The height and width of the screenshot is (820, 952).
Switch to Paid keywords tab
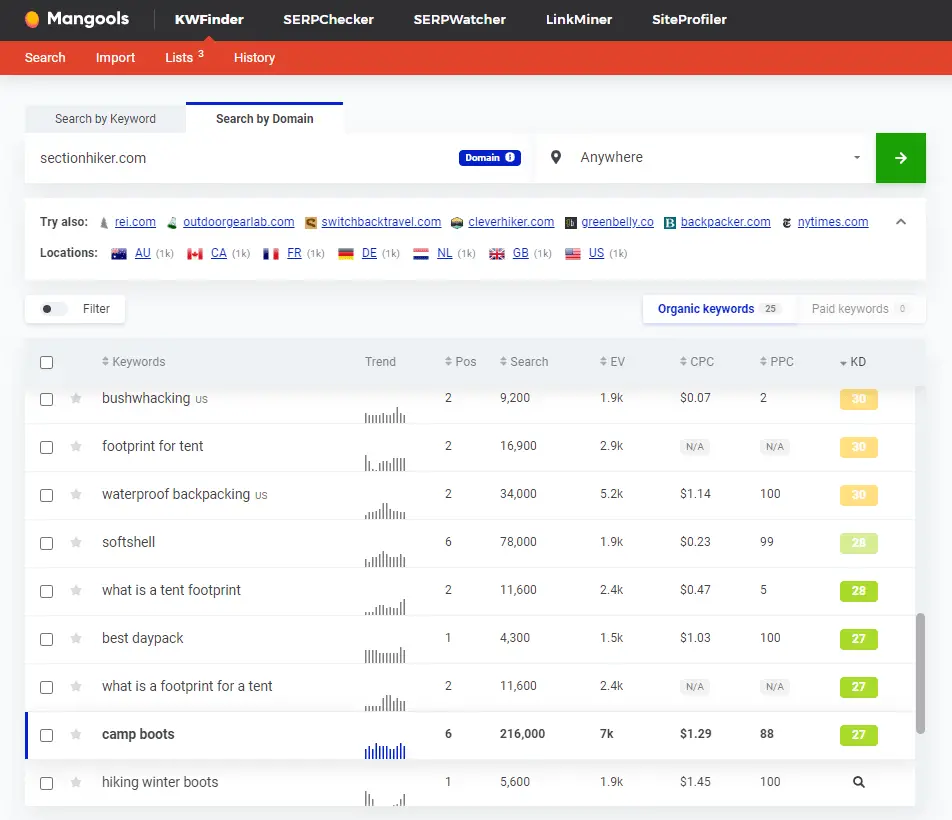(860, 309)
